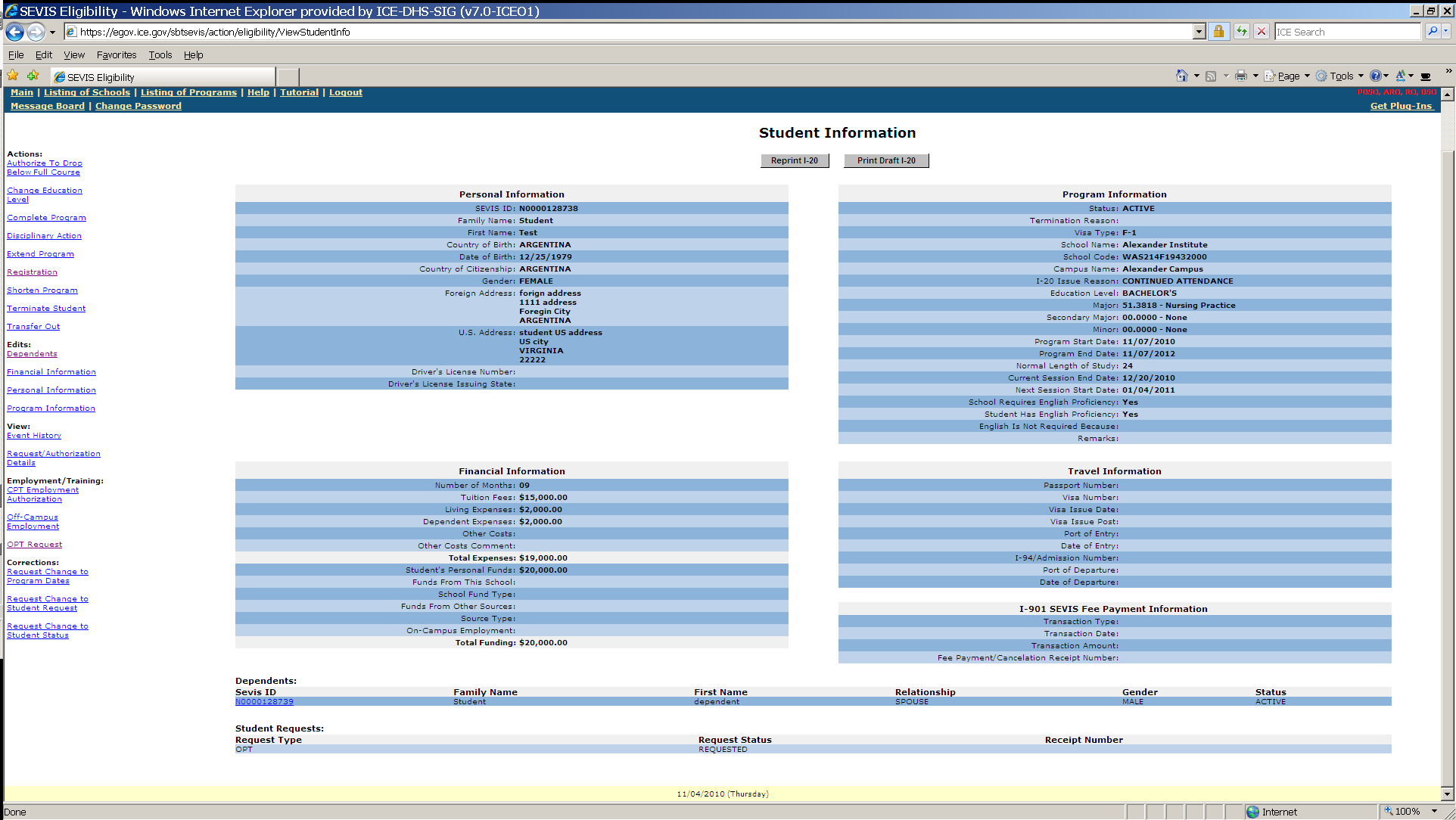The height and width of the screenshot is (820, 1456).
Task: Expand the address bar history dropdown
Action: coord(1199,32)
